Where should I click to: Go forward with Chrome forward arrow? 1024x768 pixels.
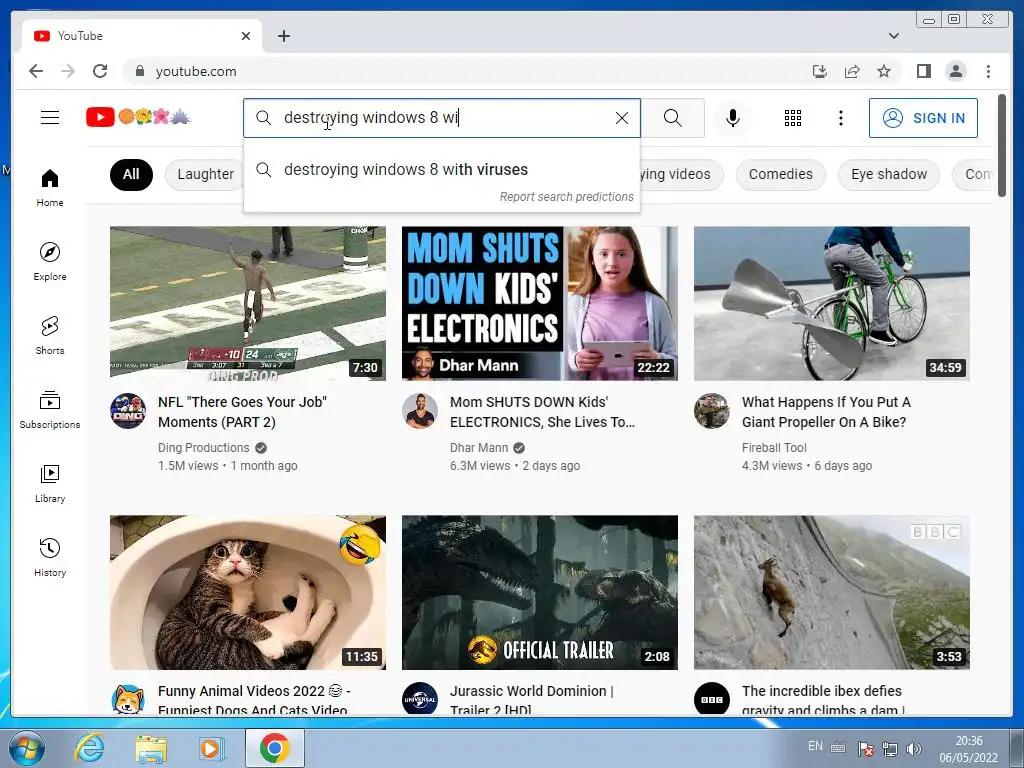point(68,71)
